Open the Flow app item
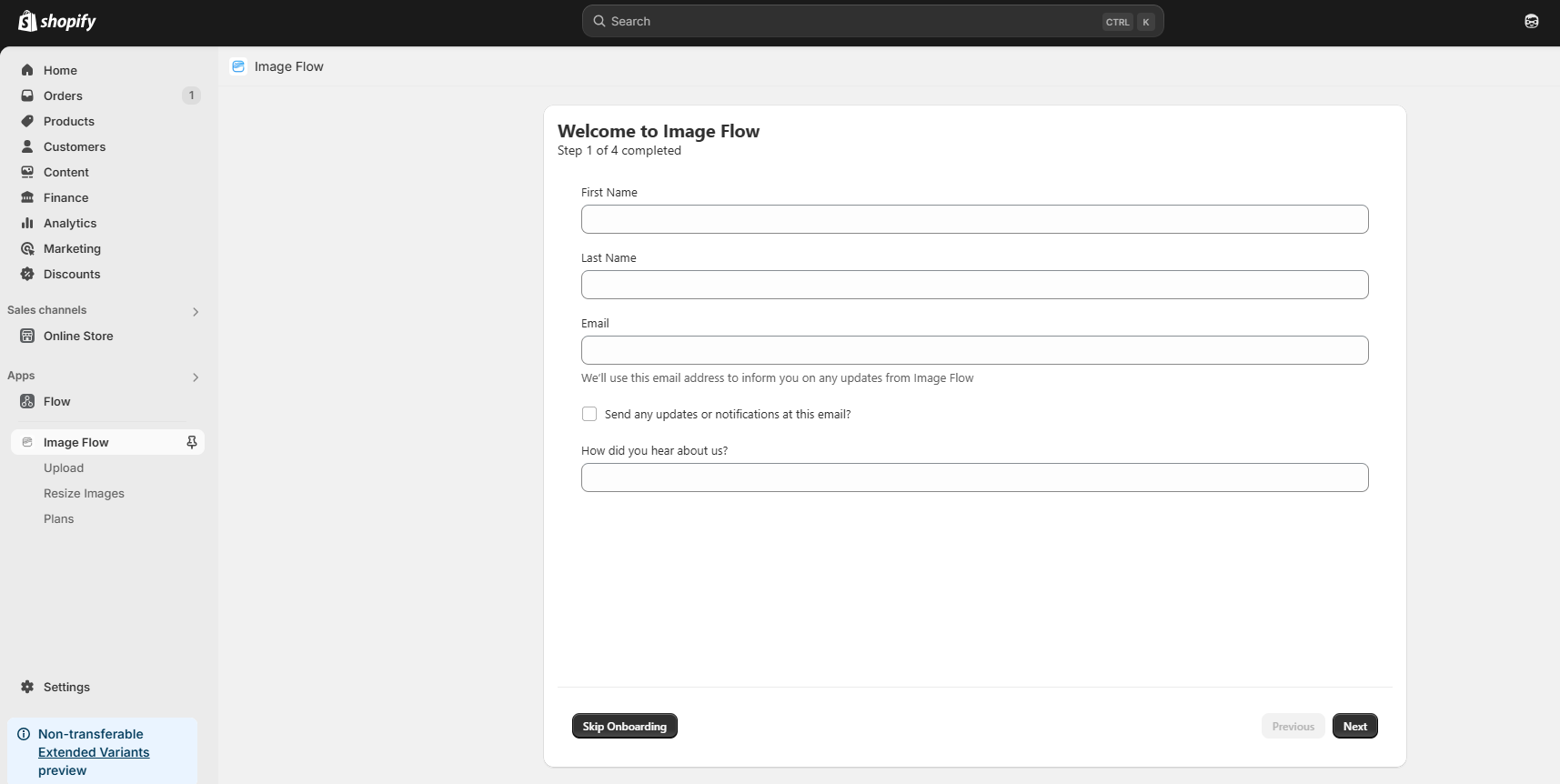The height and width of the screenshot is (784, 1560). [109, 401]
